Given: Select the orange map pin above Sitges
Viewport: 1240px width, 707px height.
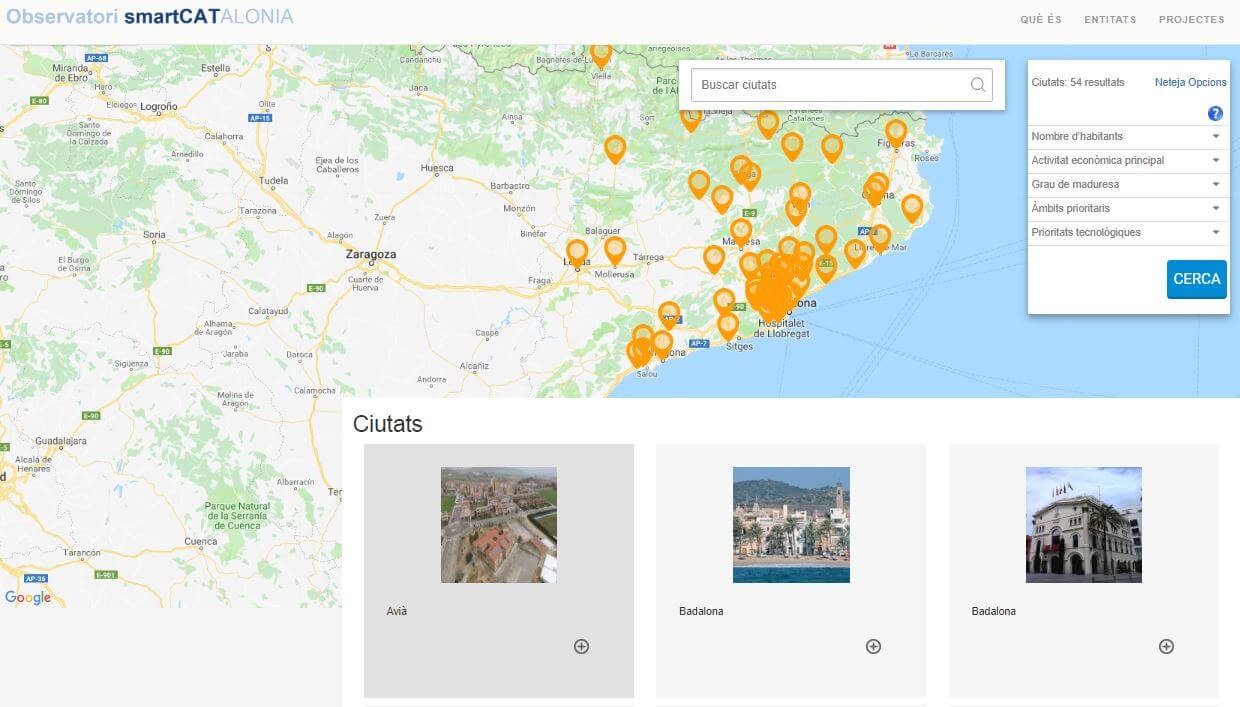Looking at the screenshot, I should (x=728, y=324).
